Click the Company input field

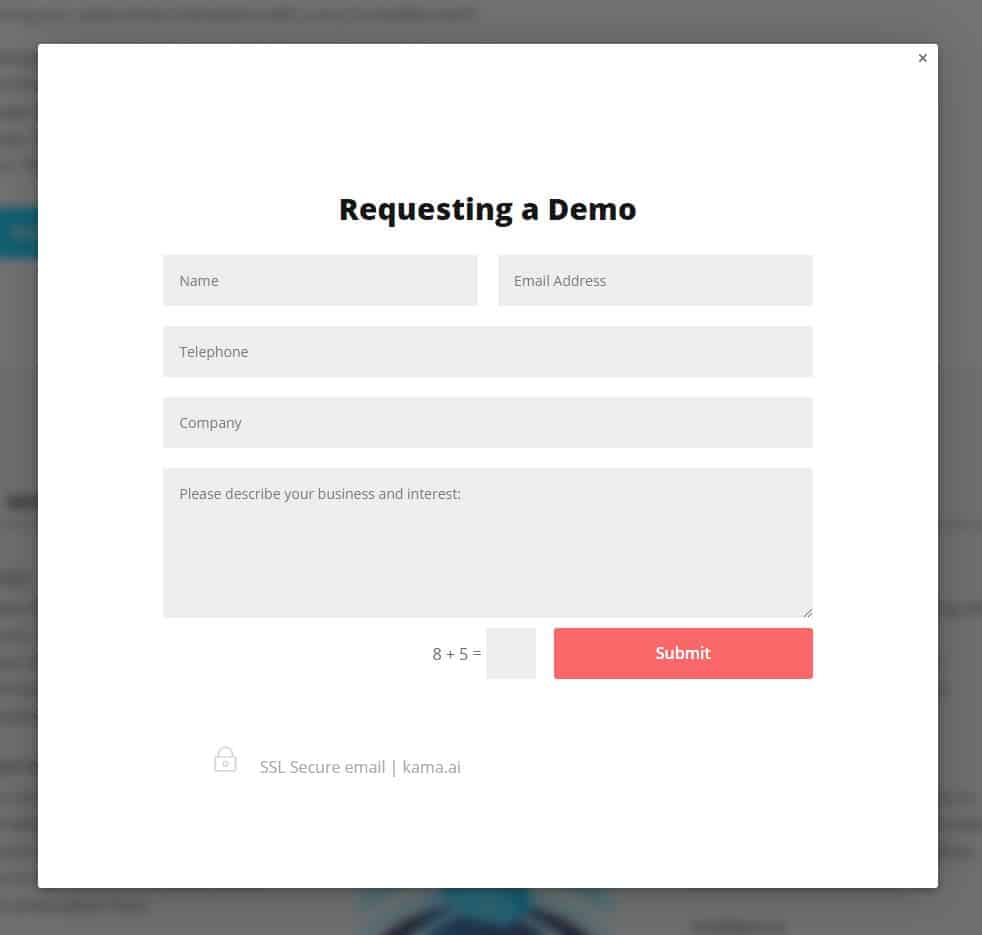click(488, 423)
